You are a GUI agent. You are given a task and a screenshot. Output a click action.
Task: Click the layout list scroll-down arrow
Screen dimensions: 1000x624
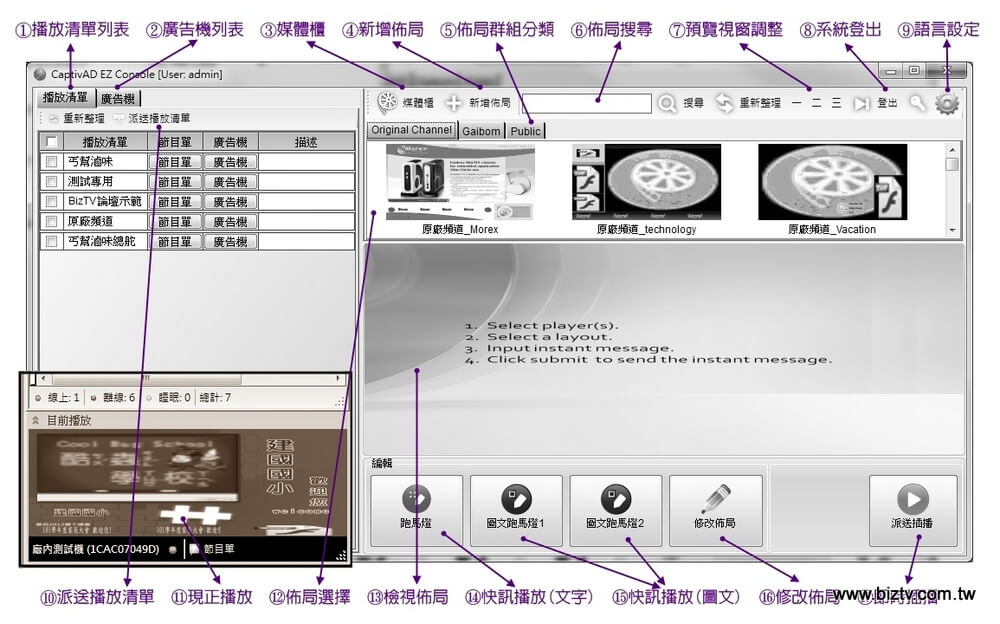[952, 230]
